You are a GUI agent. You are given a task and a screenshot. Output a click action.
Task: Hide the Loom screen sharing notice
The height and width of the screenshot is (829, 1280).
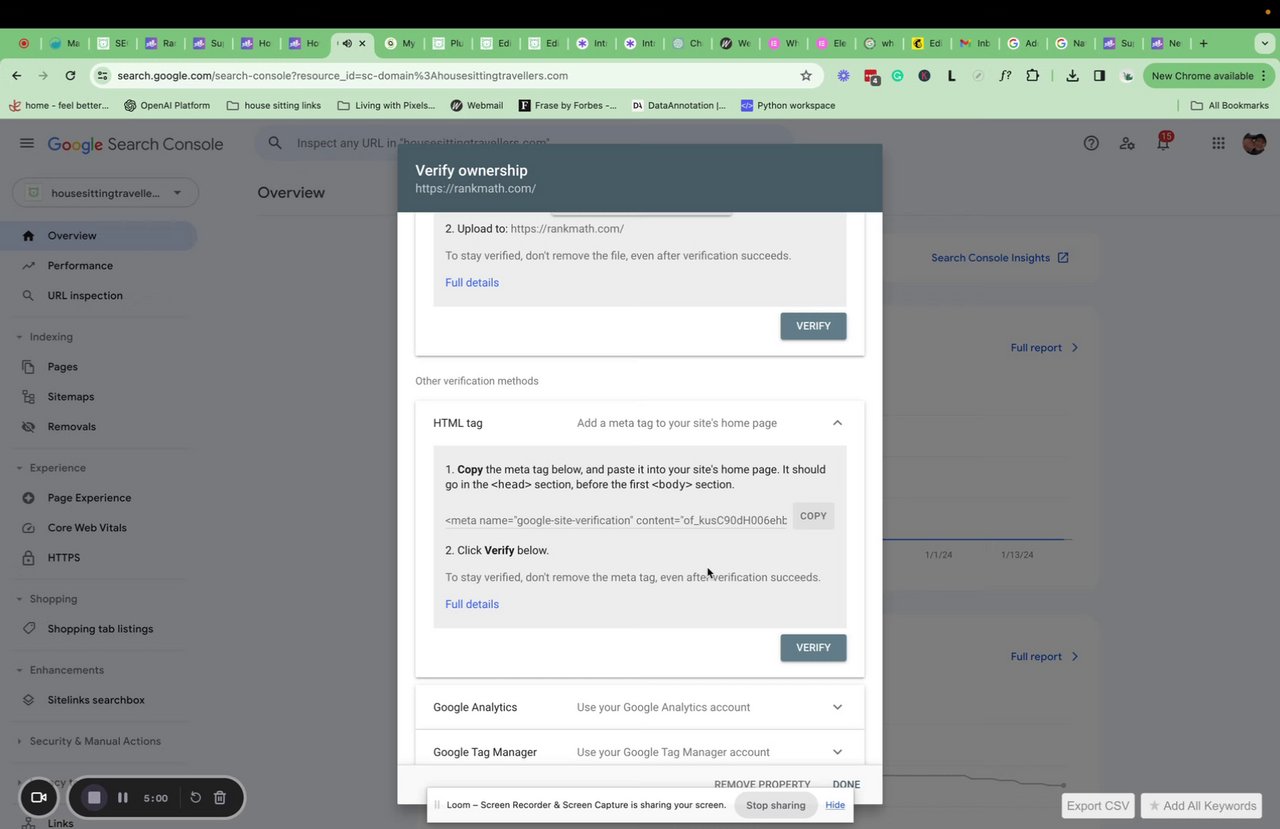835,805
